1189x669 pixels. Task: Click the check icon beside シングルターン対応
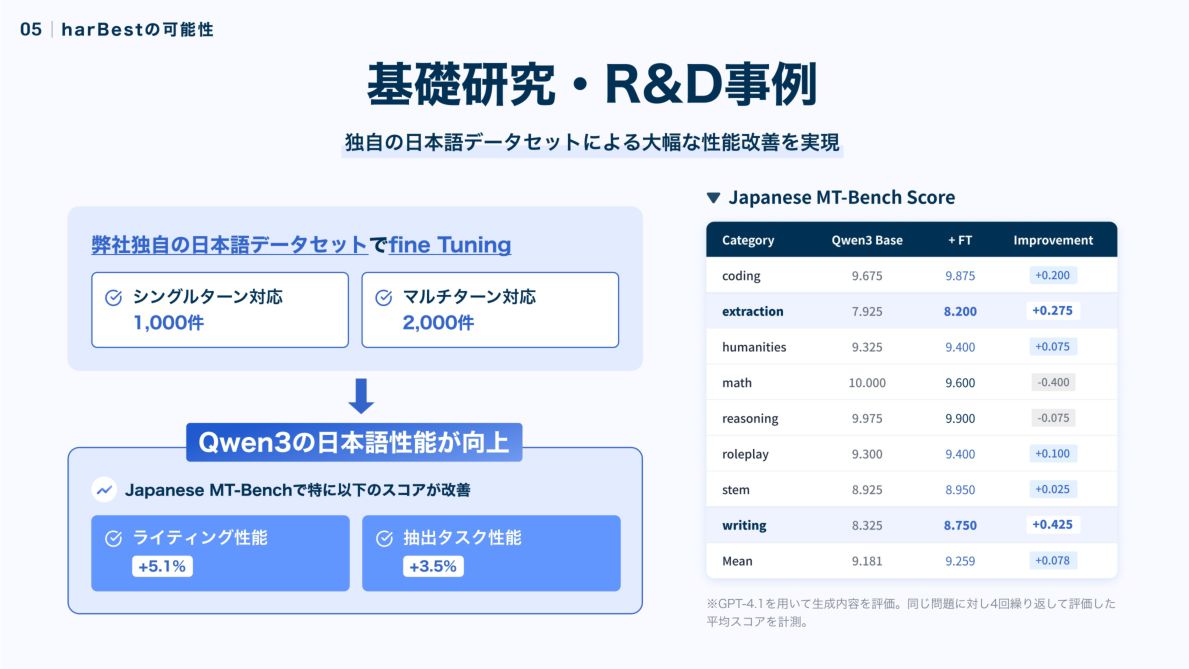point(114,297)
